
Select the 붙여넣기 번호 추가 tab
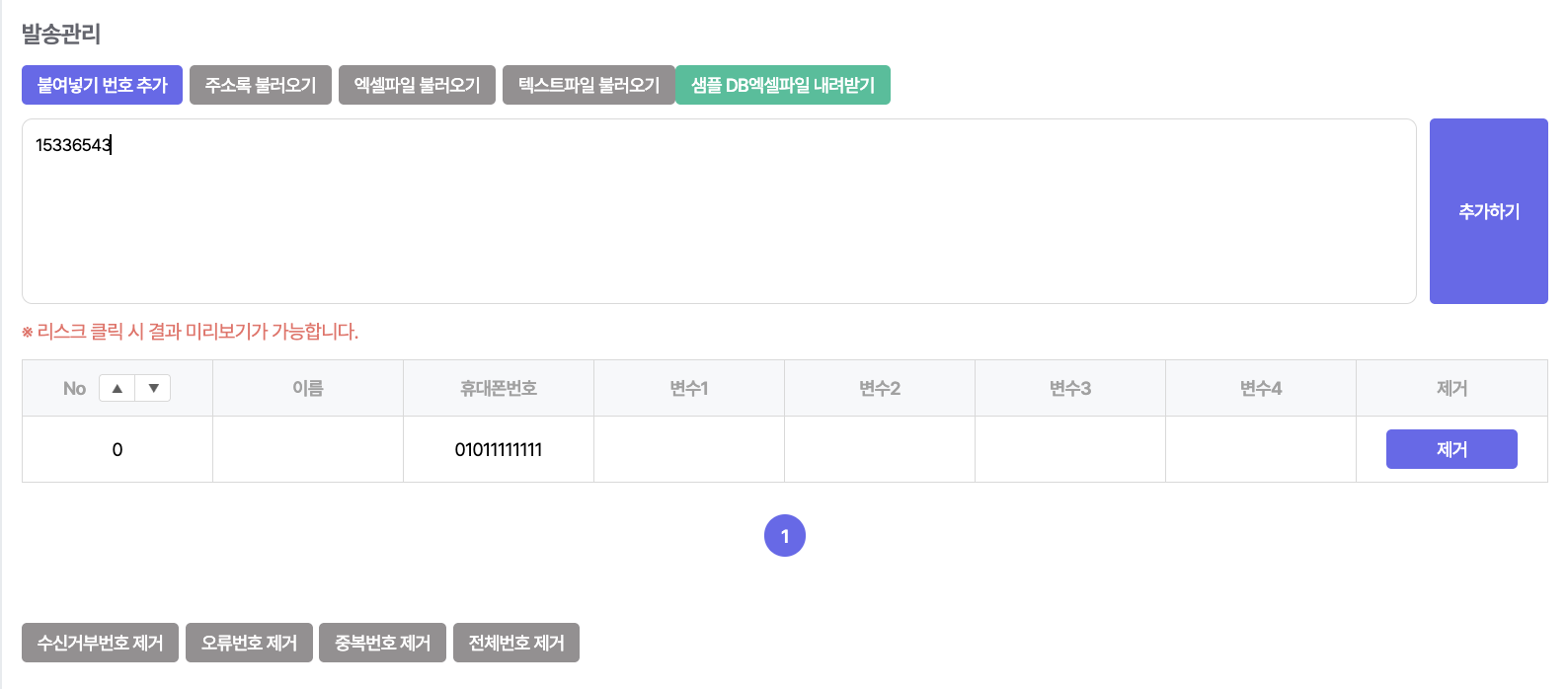point(102,85)
